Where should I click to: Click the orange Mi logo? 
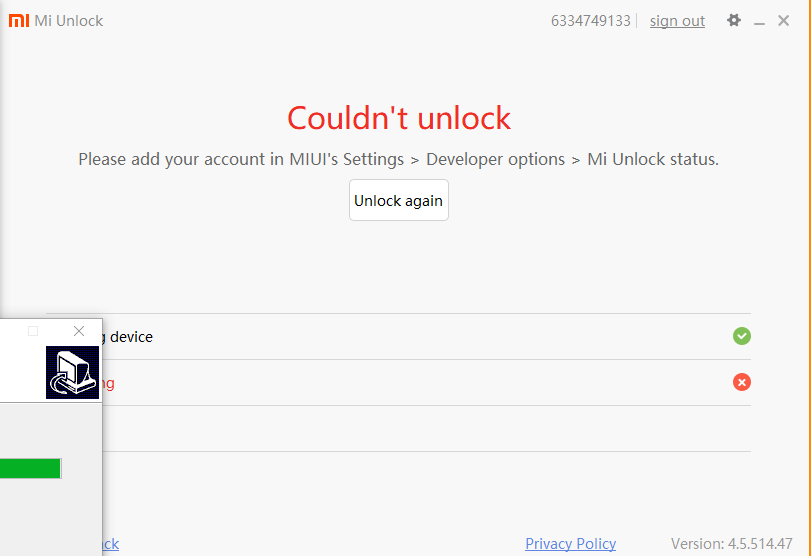coord(19,20)
